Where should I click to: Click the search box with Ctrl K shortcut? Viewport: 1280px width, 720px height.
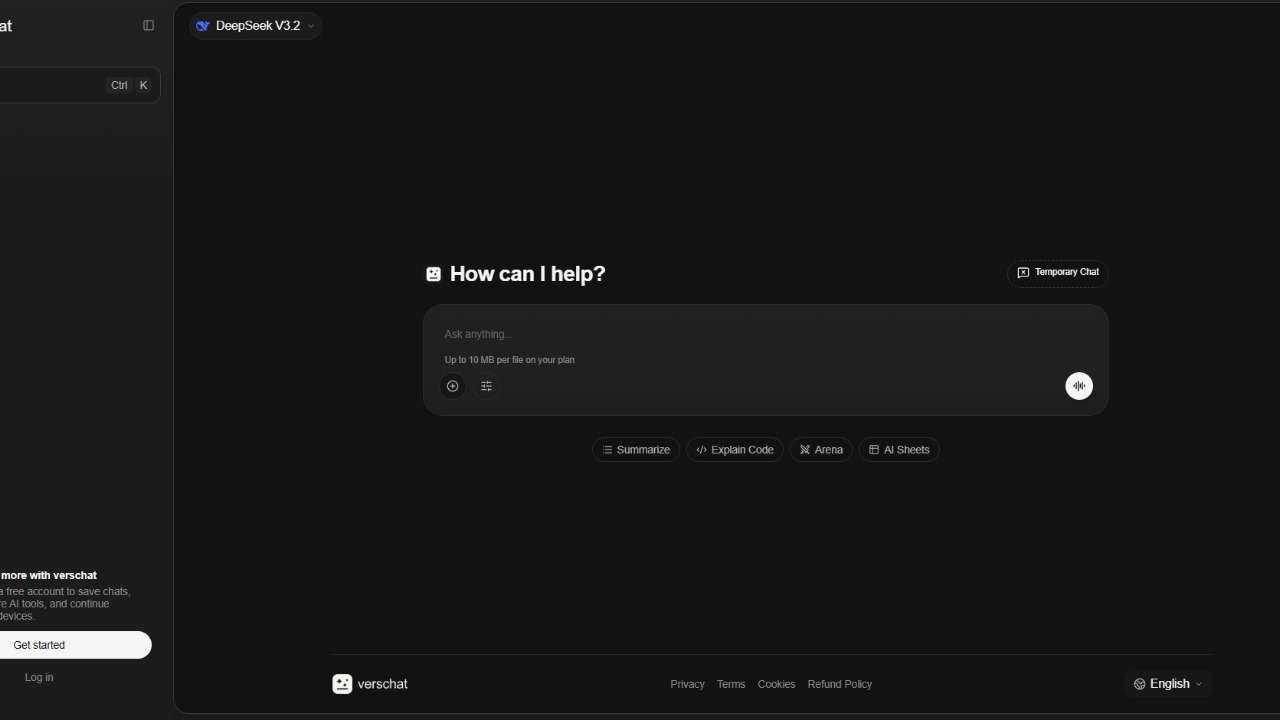[78, 85]
